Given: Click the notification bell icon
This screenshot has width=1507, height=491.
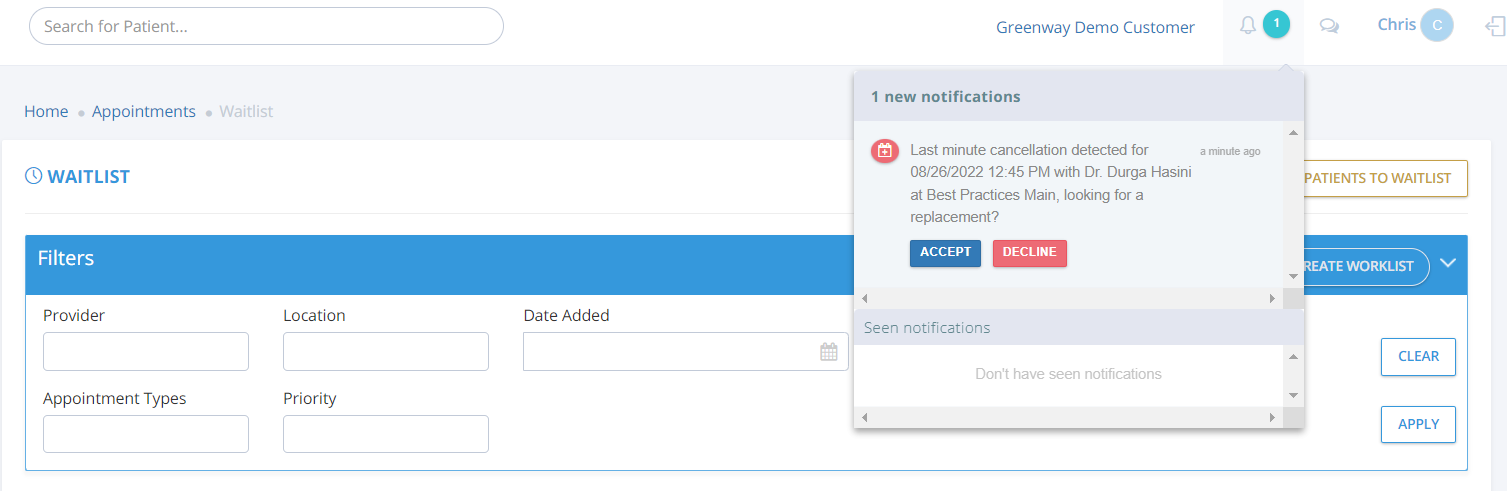Looking at the screenshot, I should coord(1248,26).
